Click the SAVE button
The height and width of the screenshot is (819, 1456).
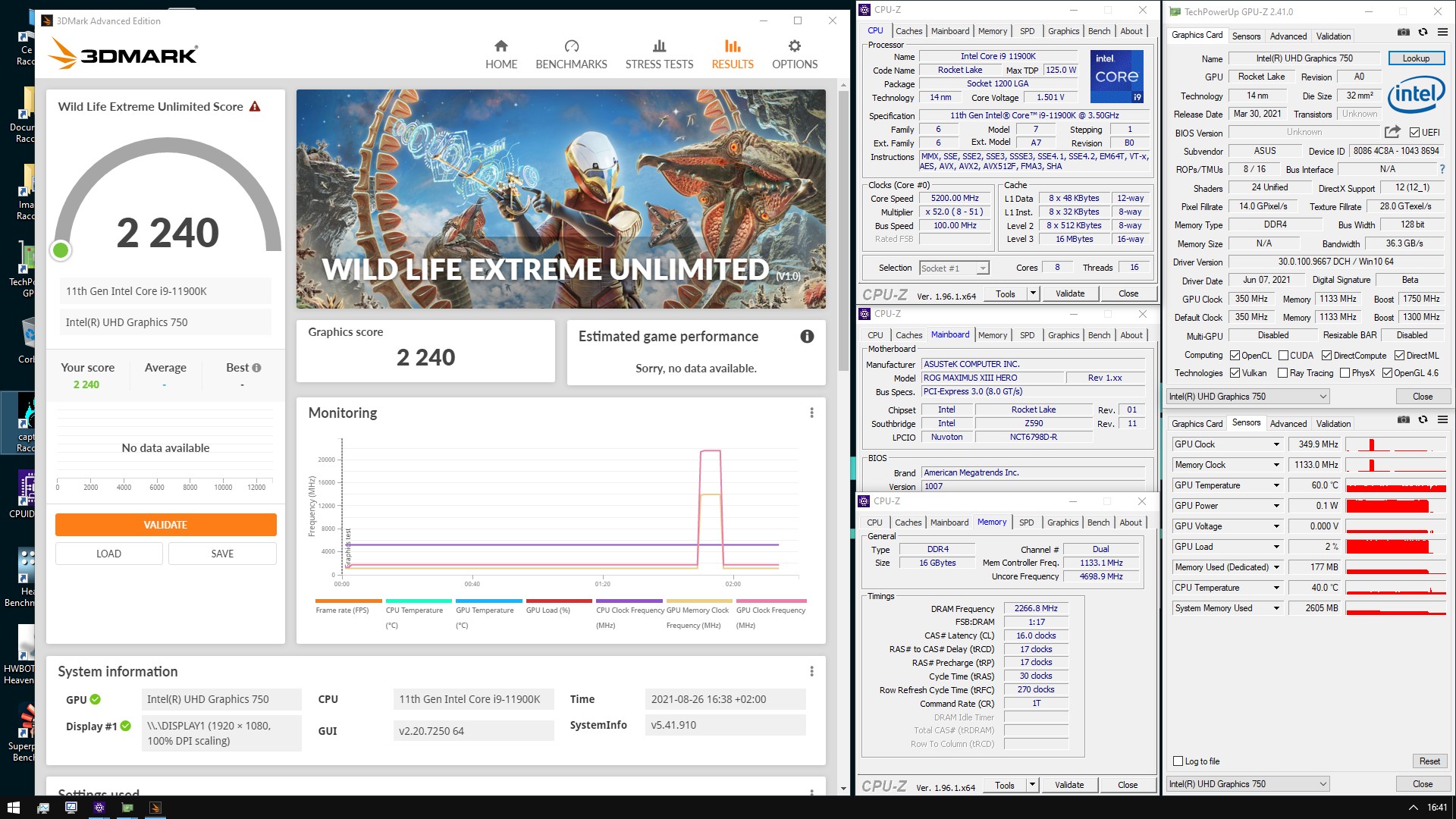[x=222, y=554]
